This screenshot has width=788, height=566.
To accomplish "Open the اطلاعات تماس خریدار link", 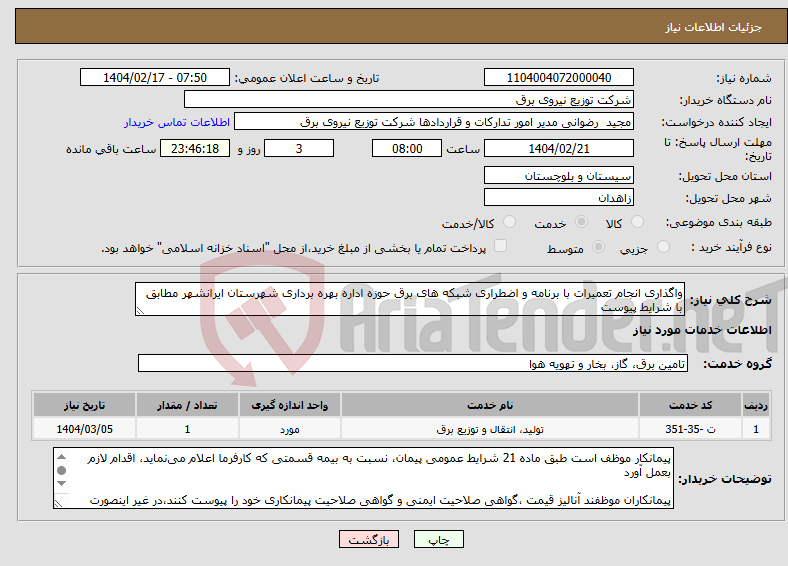I will click(177, 122).
